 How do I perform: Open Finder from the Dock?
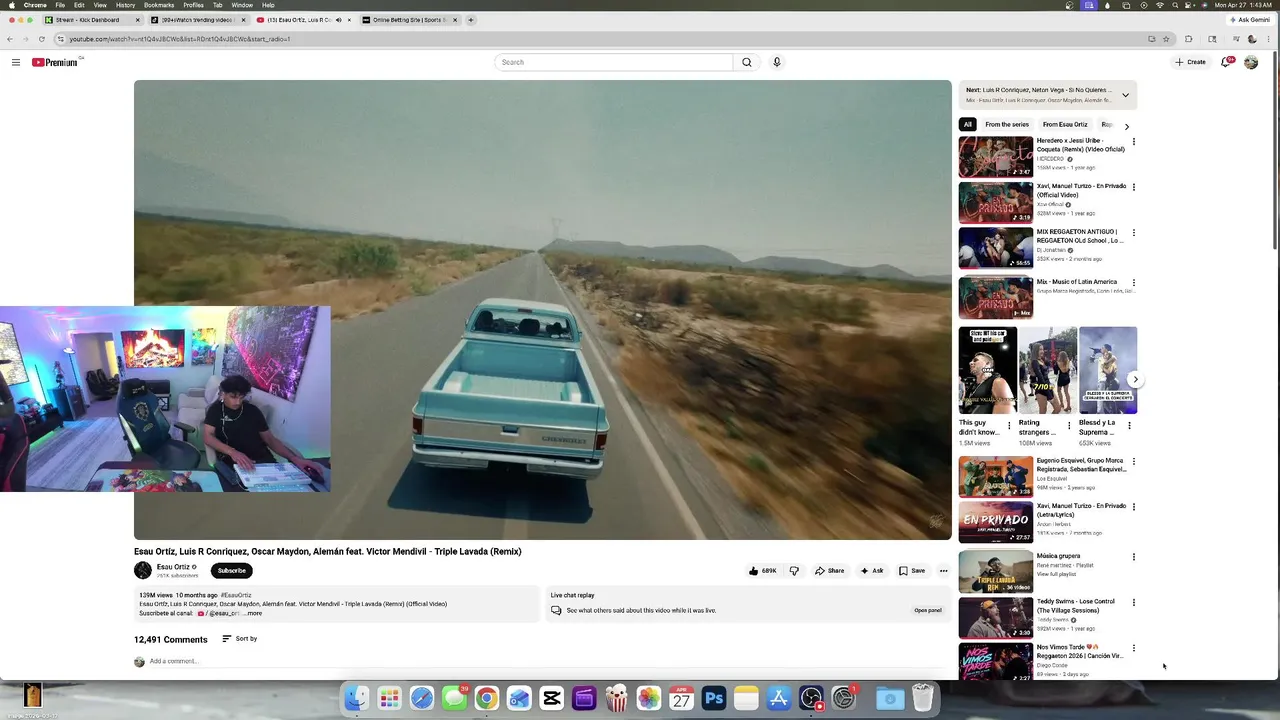coord(357,698)
